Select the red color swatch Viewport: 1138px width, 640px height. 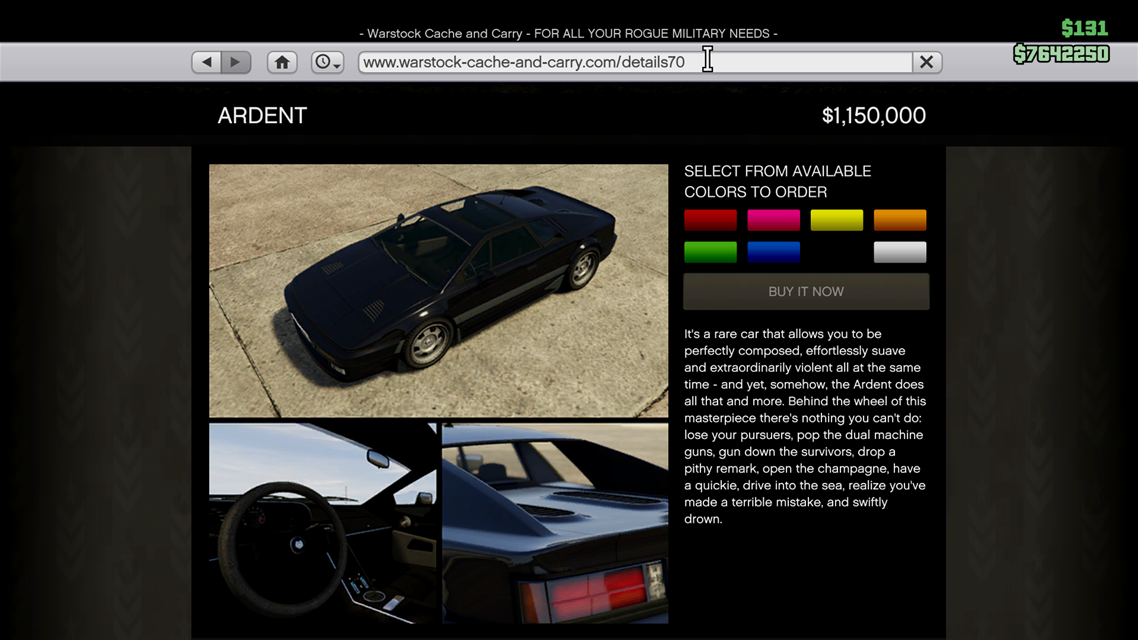(x=711, y=220)
